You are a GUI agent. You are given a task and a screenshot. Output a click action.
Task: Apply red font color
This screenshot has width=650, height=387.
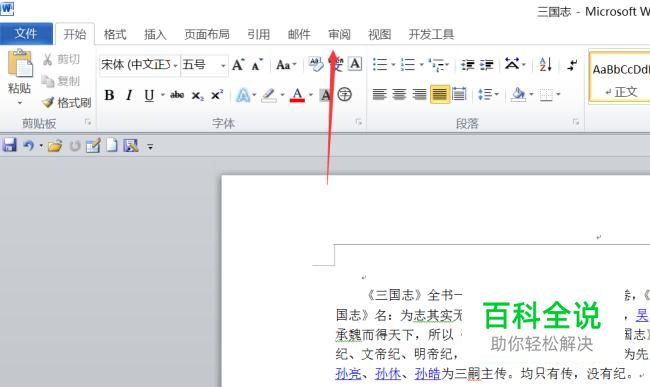(x=297, y=95)
